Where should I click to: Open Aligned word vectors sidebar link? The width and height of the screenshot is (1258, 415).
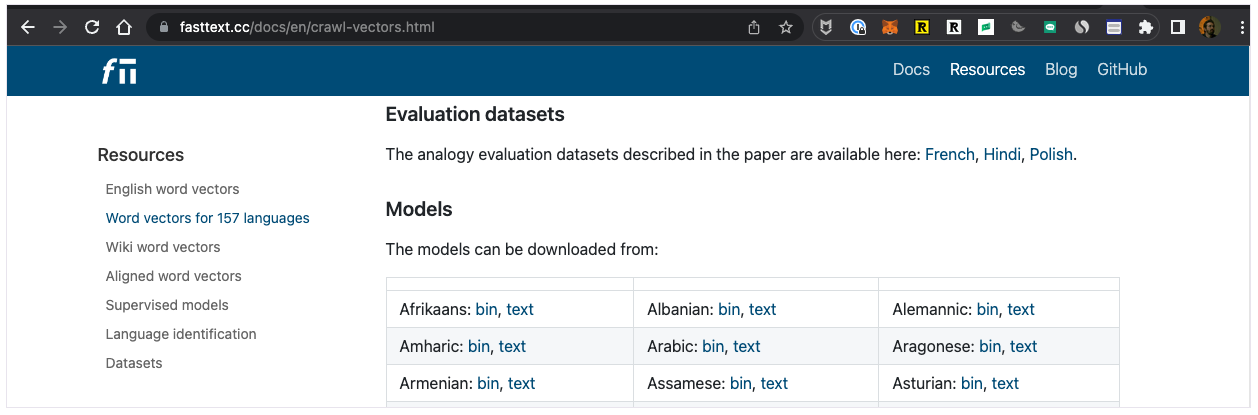pos(173,276)
